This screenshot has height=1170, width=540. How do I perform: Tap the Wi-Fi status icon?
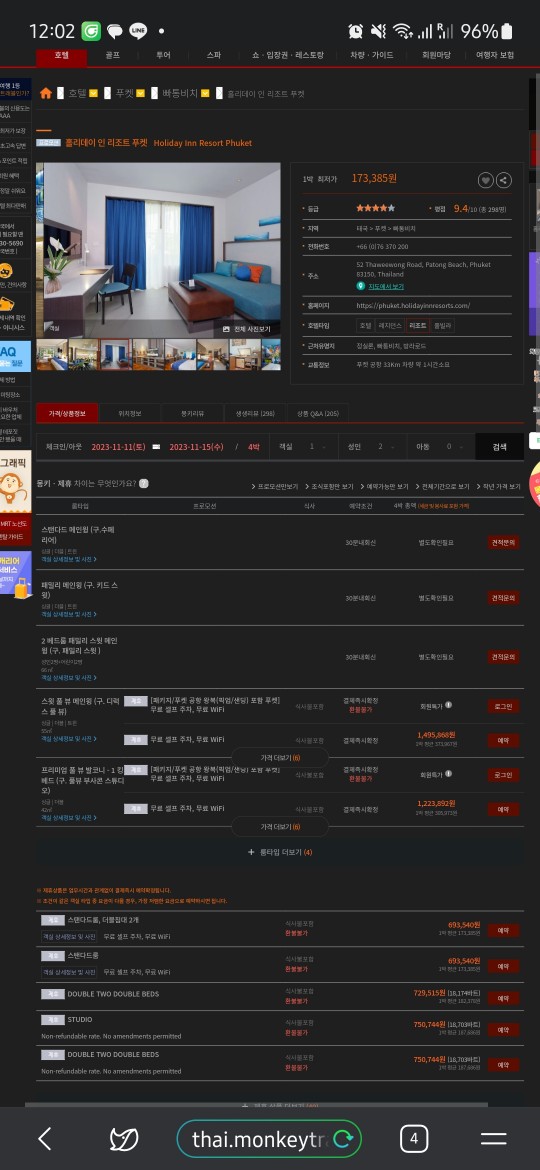point(403,31)
